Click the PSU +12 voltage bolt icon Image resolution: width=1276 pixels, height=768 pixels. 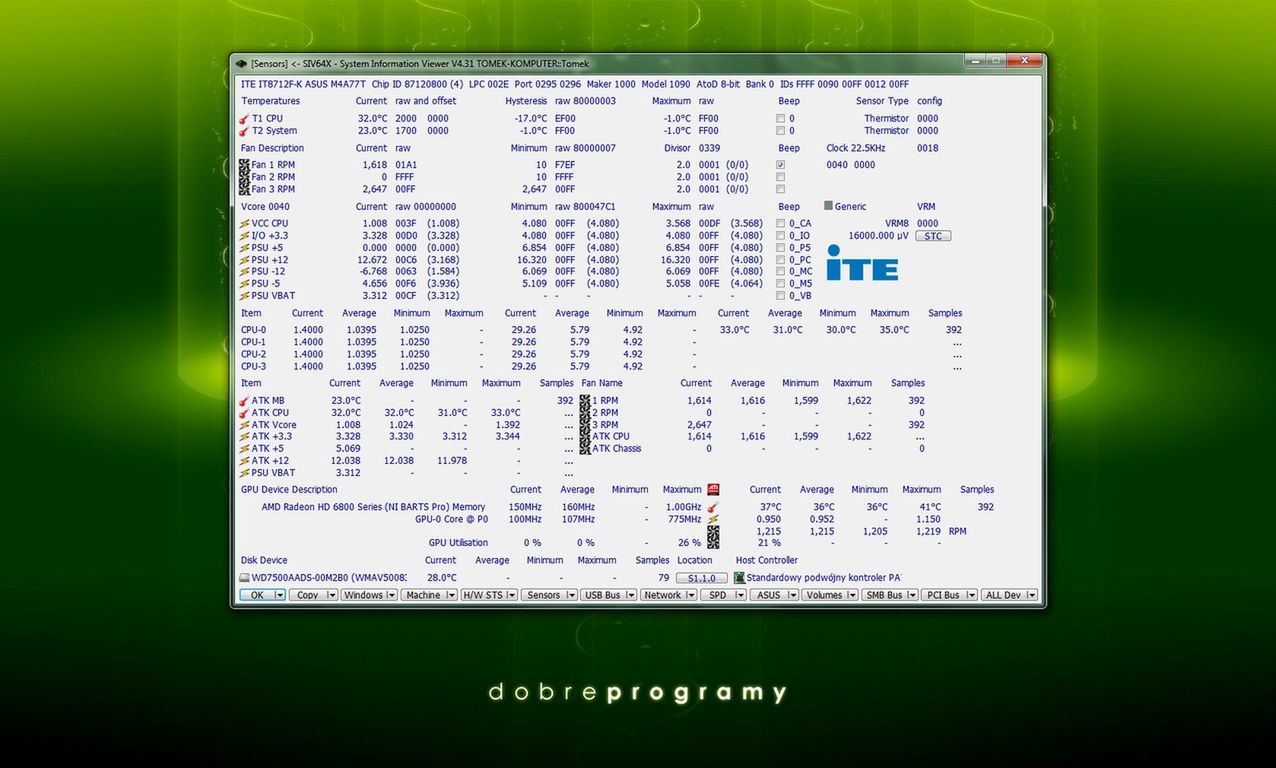click(244, 260)
